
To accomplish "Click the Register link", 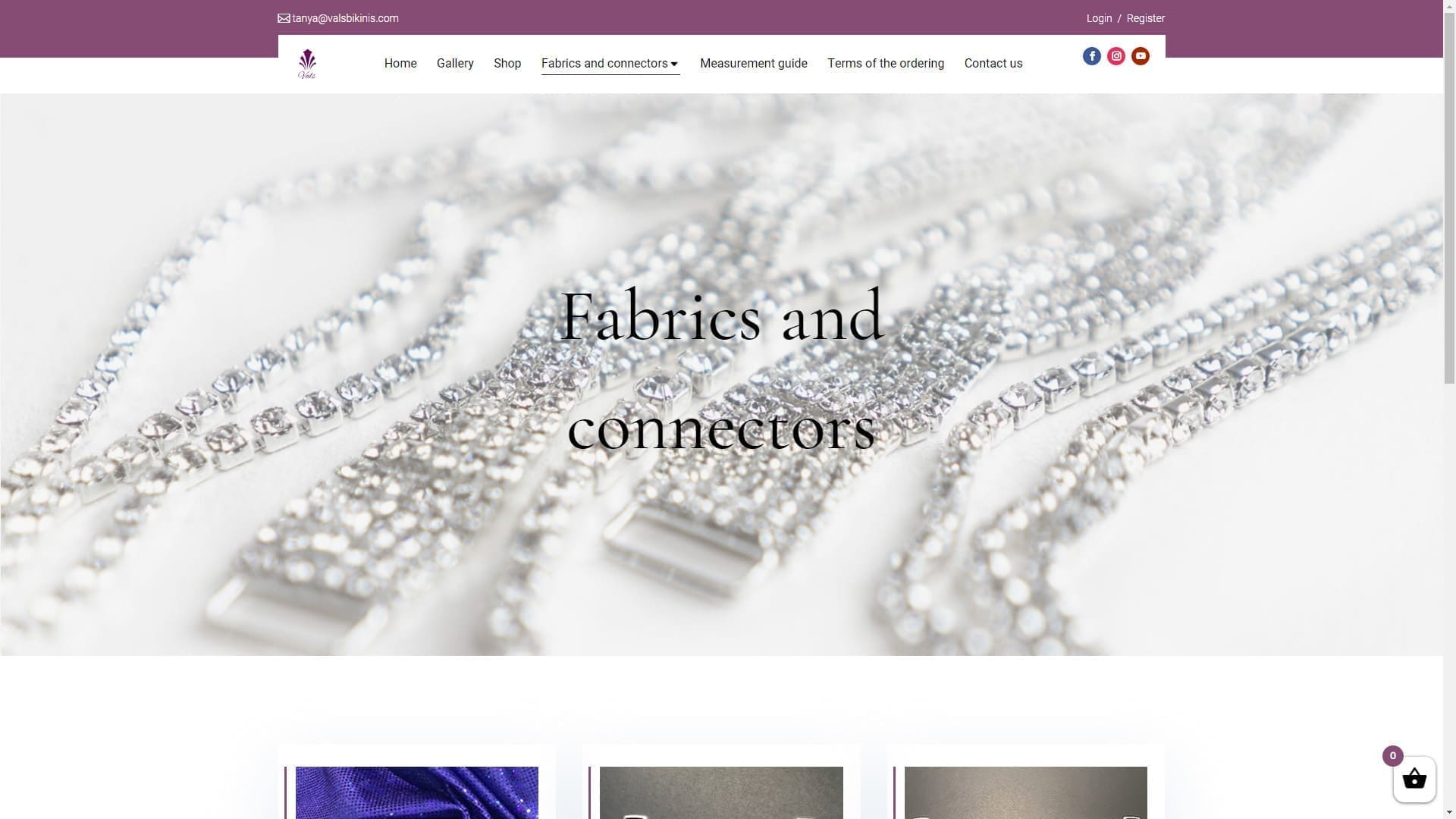I will (1145, 18).
